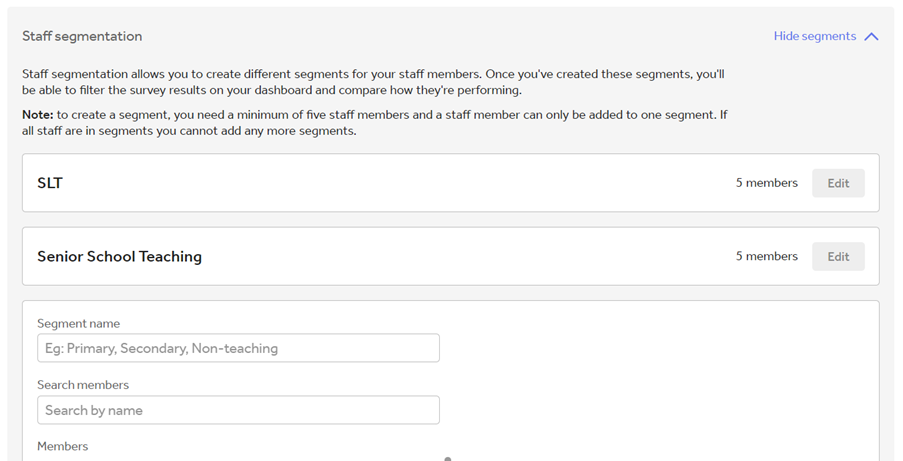Edit the SLT segment
The width and height of the screenshot is (903, 461).
838,183
